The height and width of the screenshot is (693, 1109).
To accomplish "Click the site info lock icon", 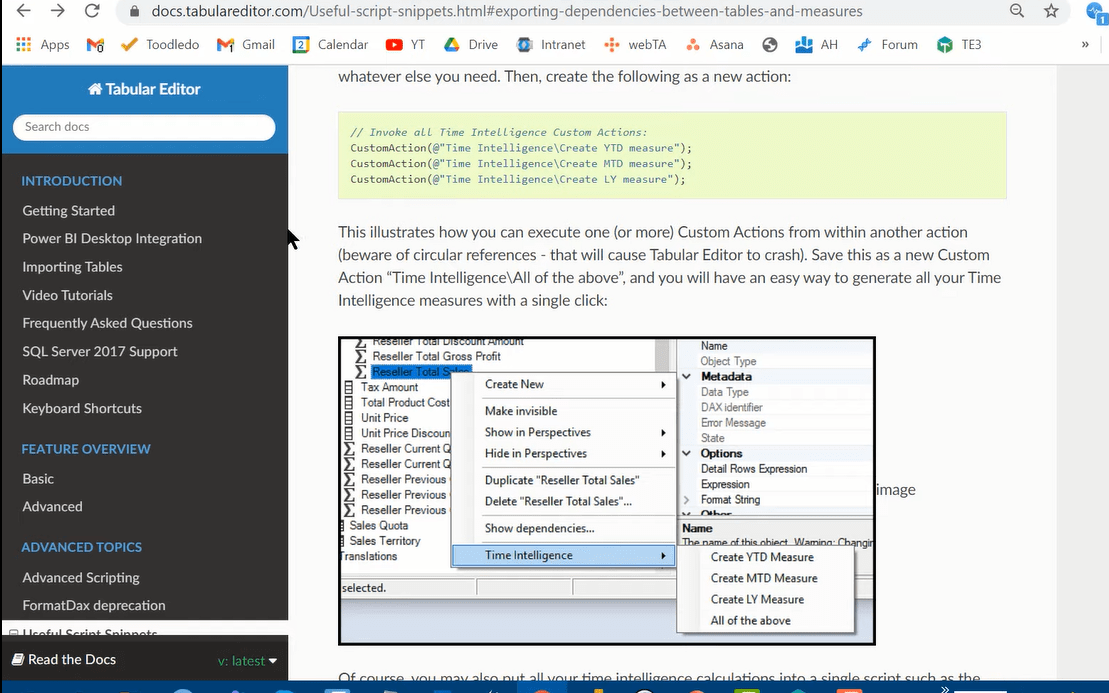I will click(x=135, y=11).
